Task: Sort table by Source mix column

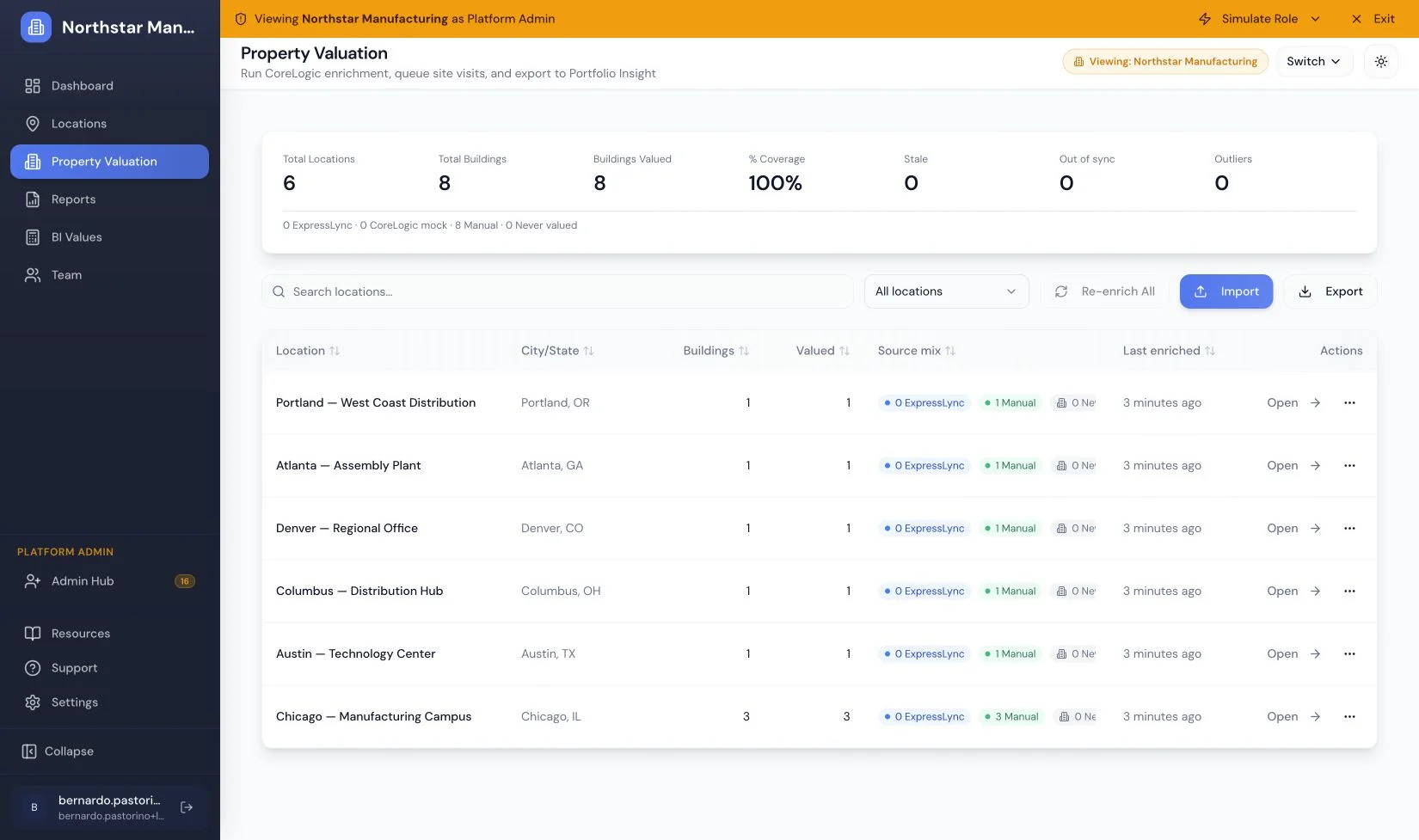Action: point(916,351)
